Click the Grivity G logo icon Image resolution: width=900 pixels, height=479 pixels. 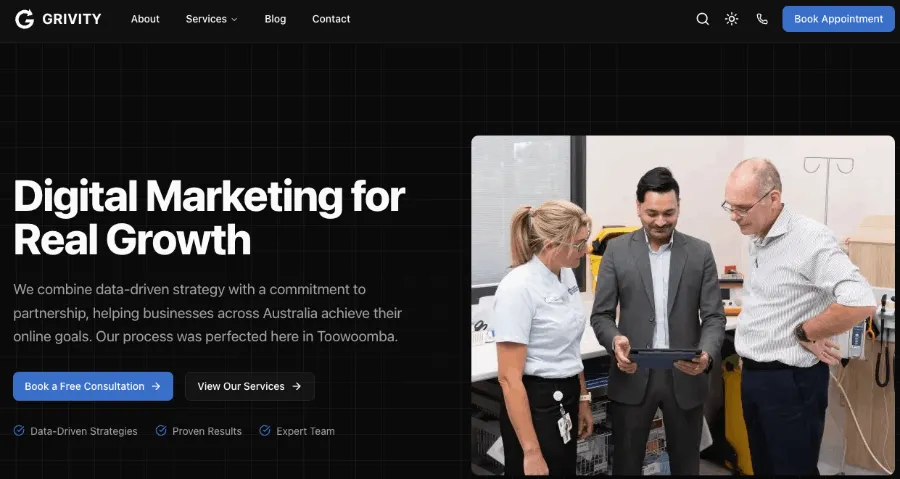coord(25,19)
